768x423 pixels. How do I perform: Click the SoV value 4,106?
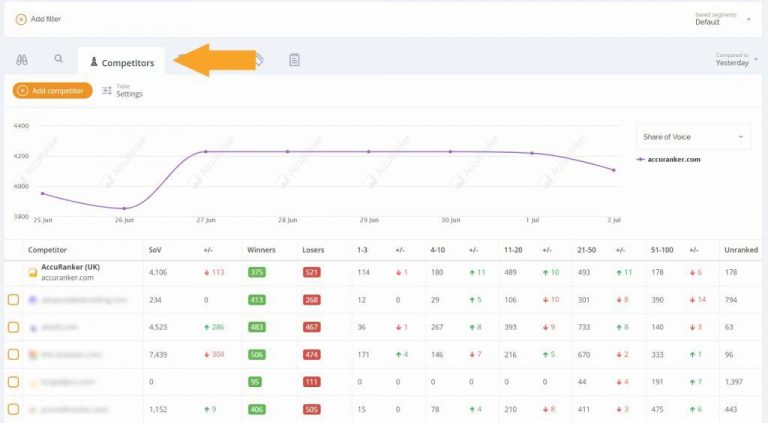tap(158, 273)
